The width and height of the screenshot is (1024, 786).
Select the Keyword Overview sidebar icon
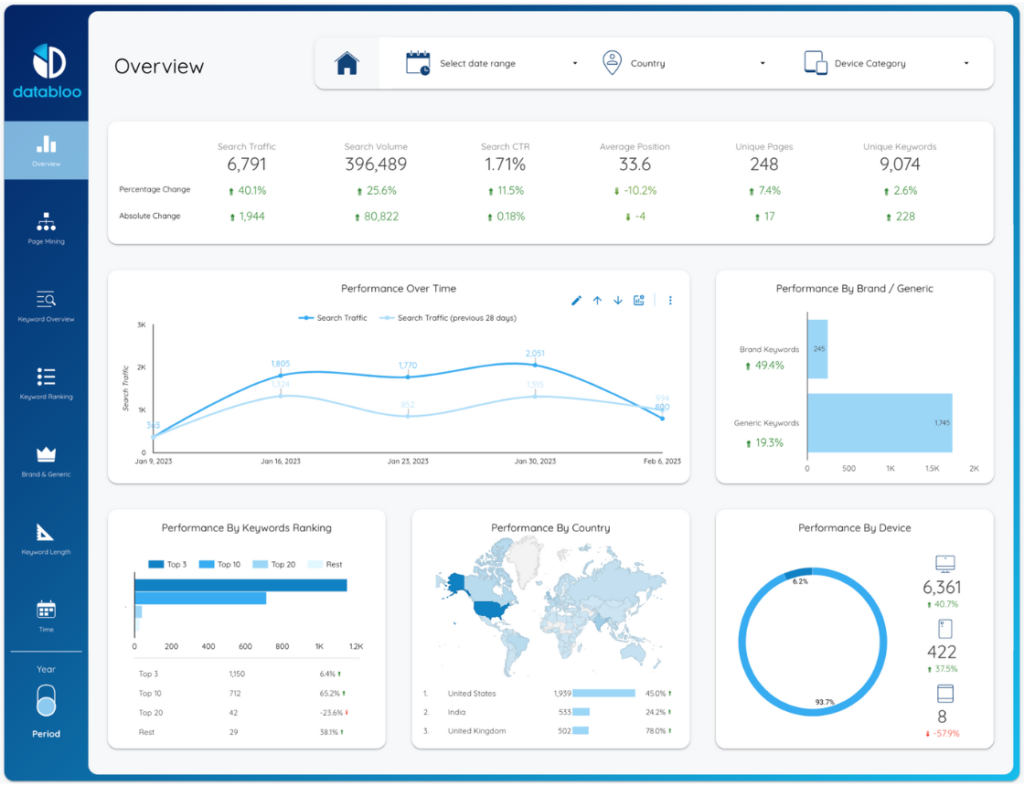tap(45, 305)
